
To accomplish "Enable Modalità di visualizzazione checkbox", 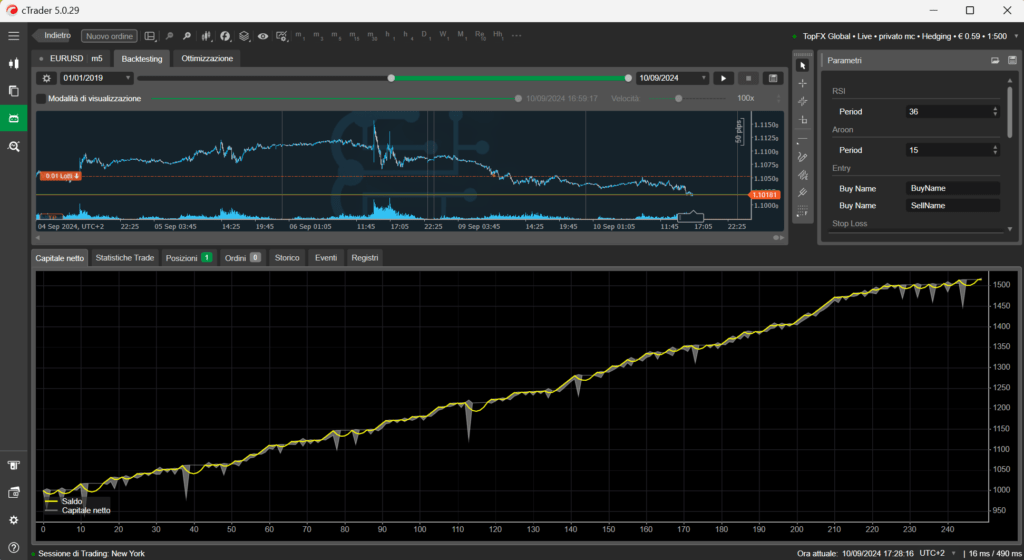I will coord(41,99).
